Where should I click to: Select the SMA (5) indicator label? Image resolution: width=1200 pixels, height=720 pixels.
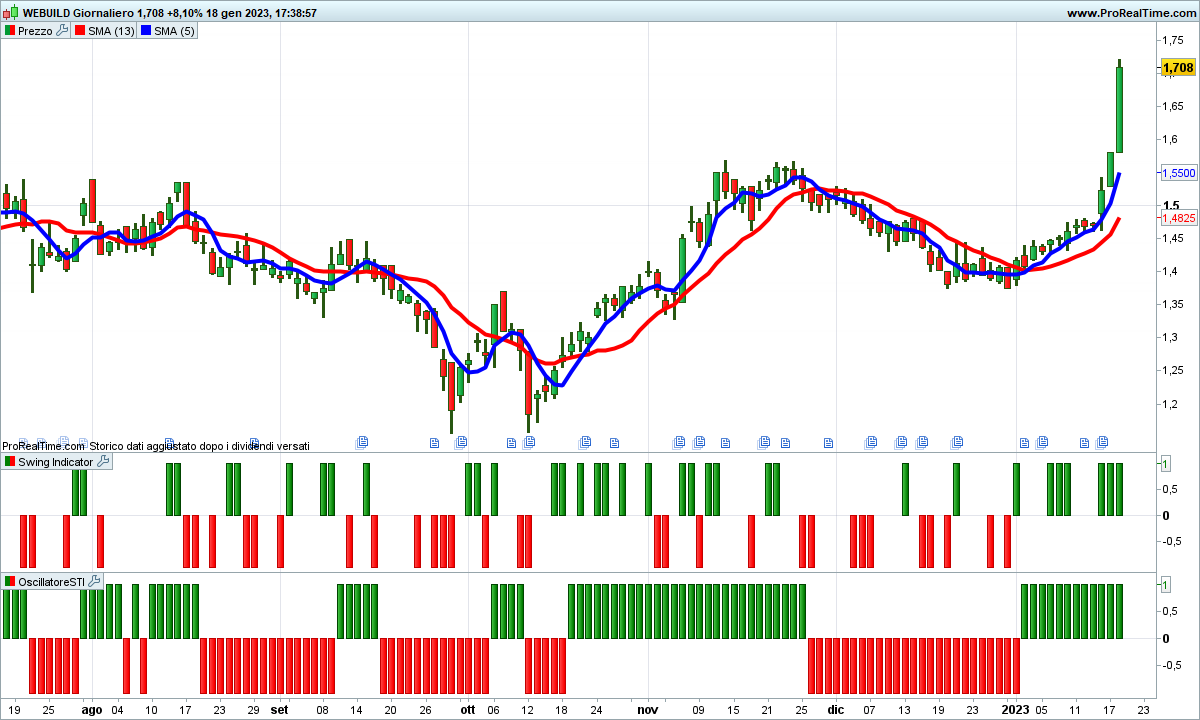point(174,31)
